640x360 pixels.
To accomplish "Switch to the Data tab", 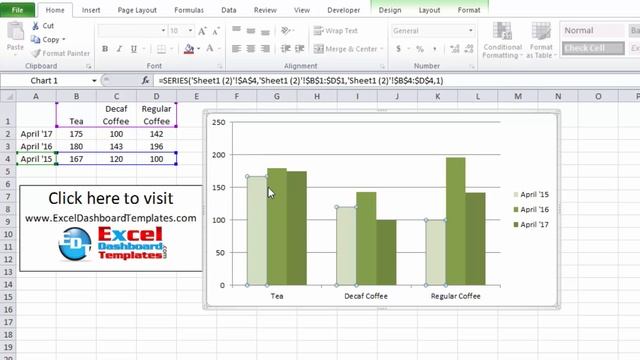I will (x=229, y=10).
